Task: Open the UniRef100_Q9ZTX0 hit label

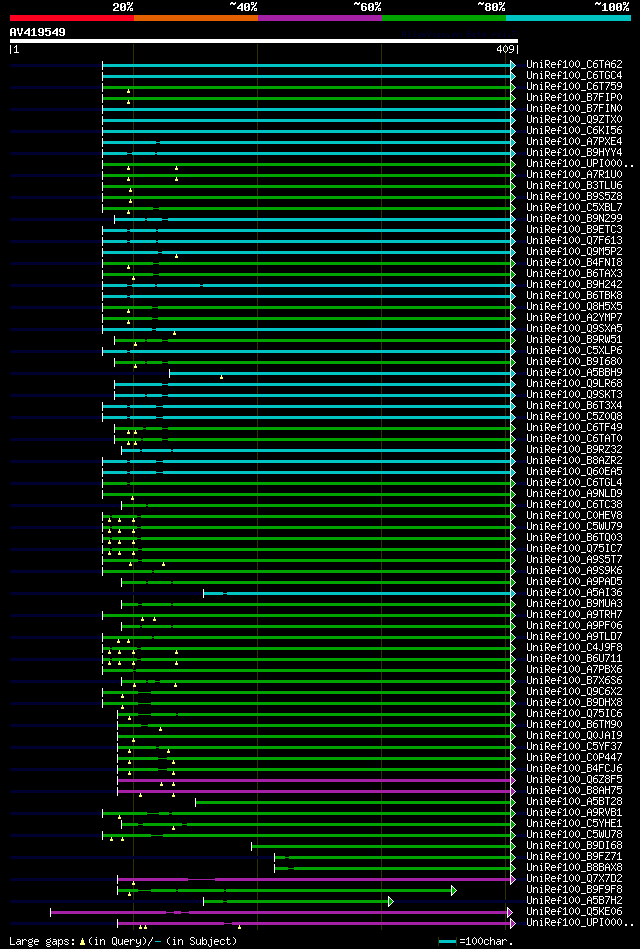Action: point(575,120)
